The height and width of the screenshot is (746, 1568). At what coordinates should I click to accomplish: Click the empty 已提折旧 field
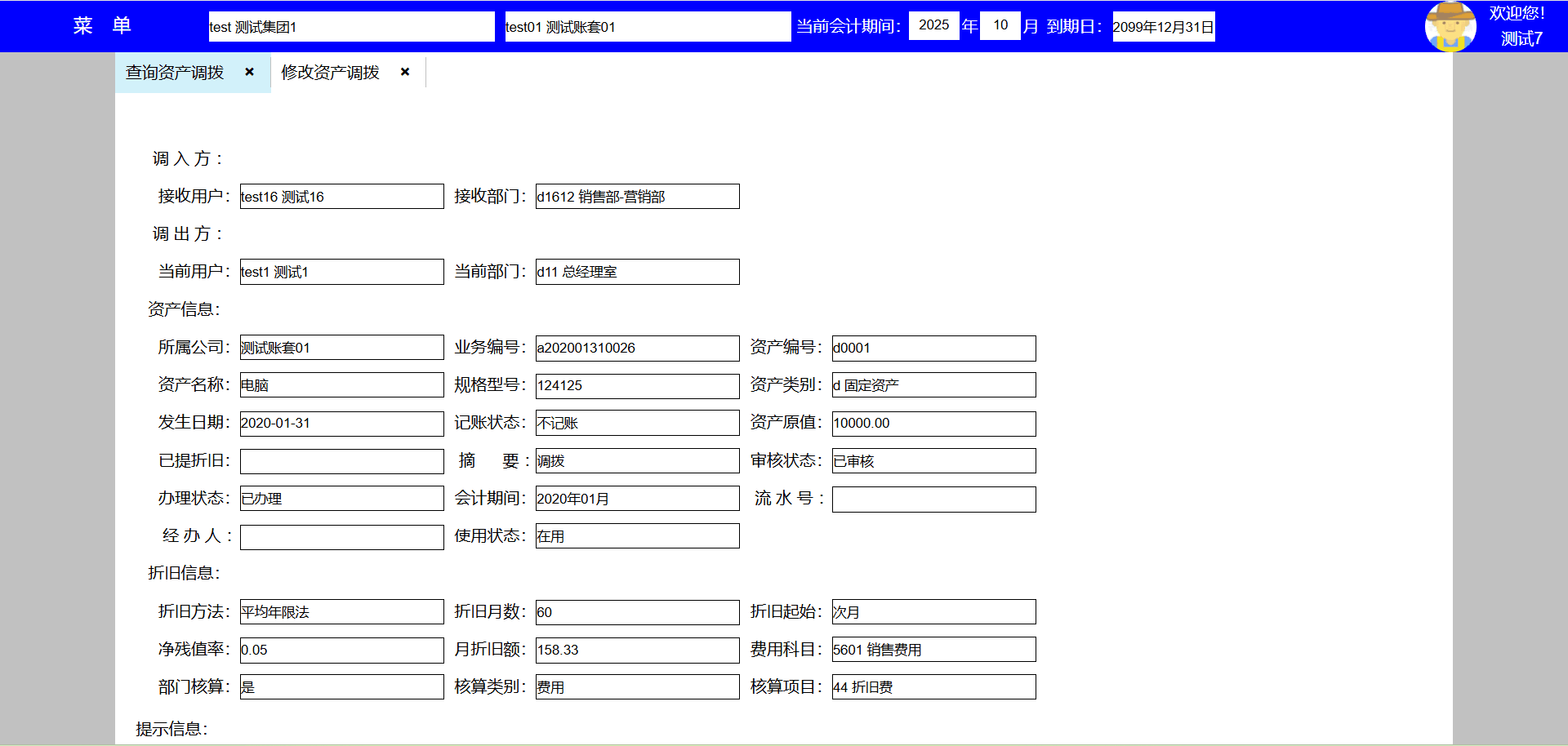[x=341, y=461]
